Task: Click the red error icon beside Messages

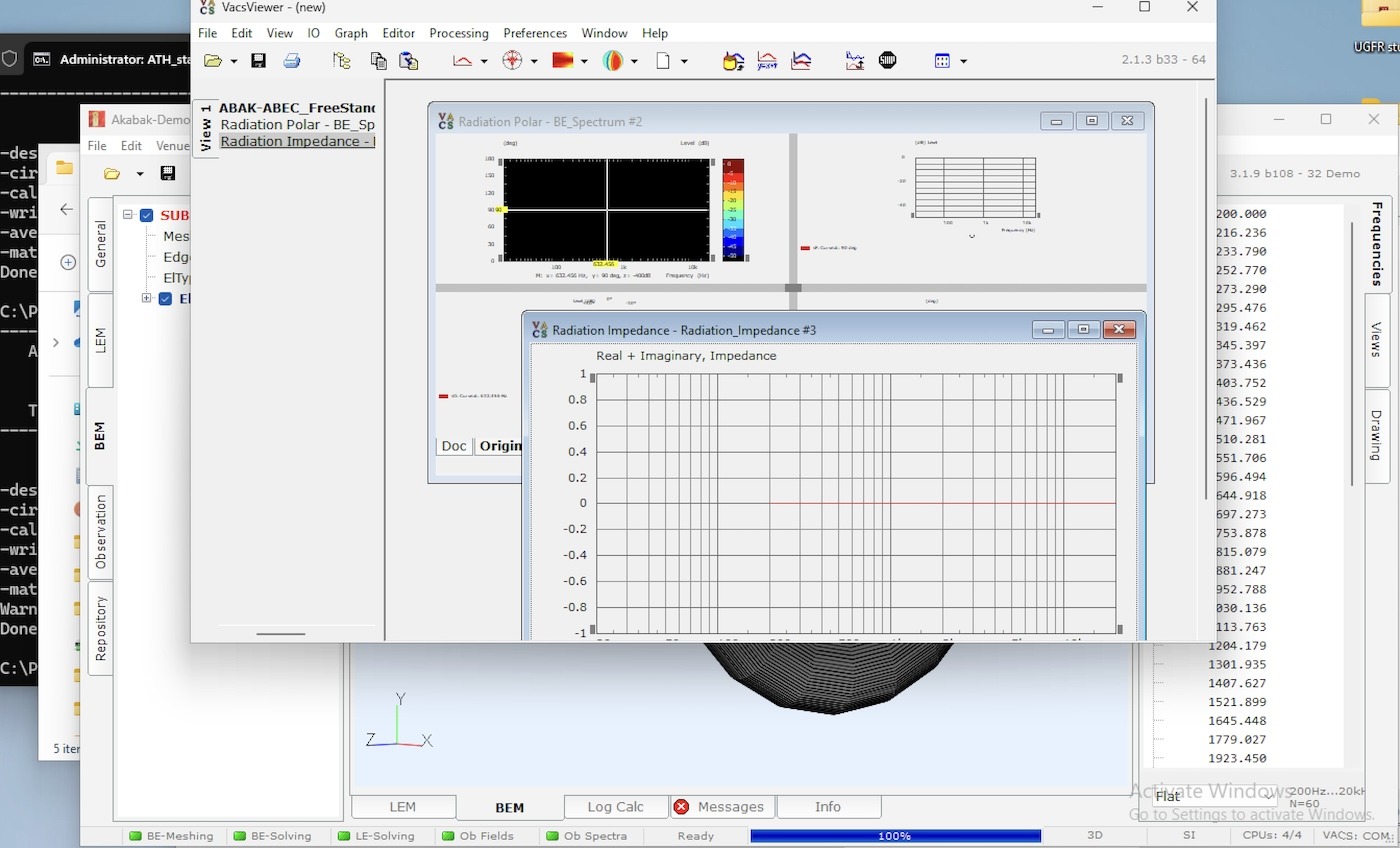Action: click(x=681, y=806)
